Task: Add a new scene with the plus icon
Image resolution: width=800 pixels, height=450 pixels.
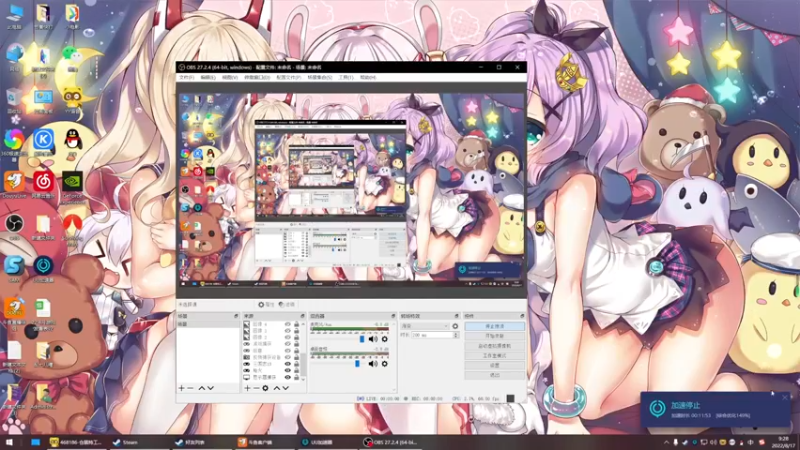Action: pos(181,388)
